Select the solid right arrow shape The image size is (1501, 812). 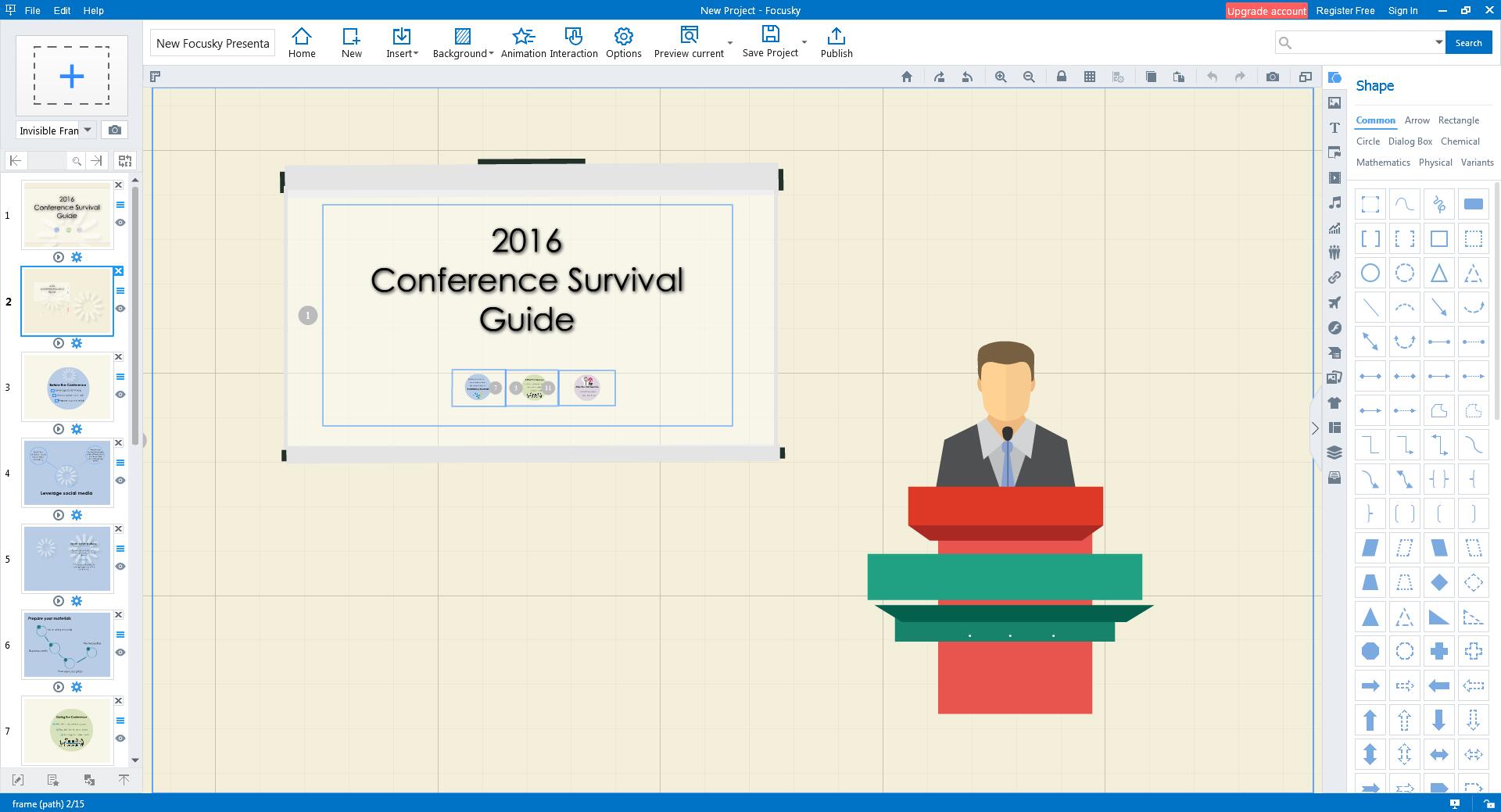(x=1370, y=685)
